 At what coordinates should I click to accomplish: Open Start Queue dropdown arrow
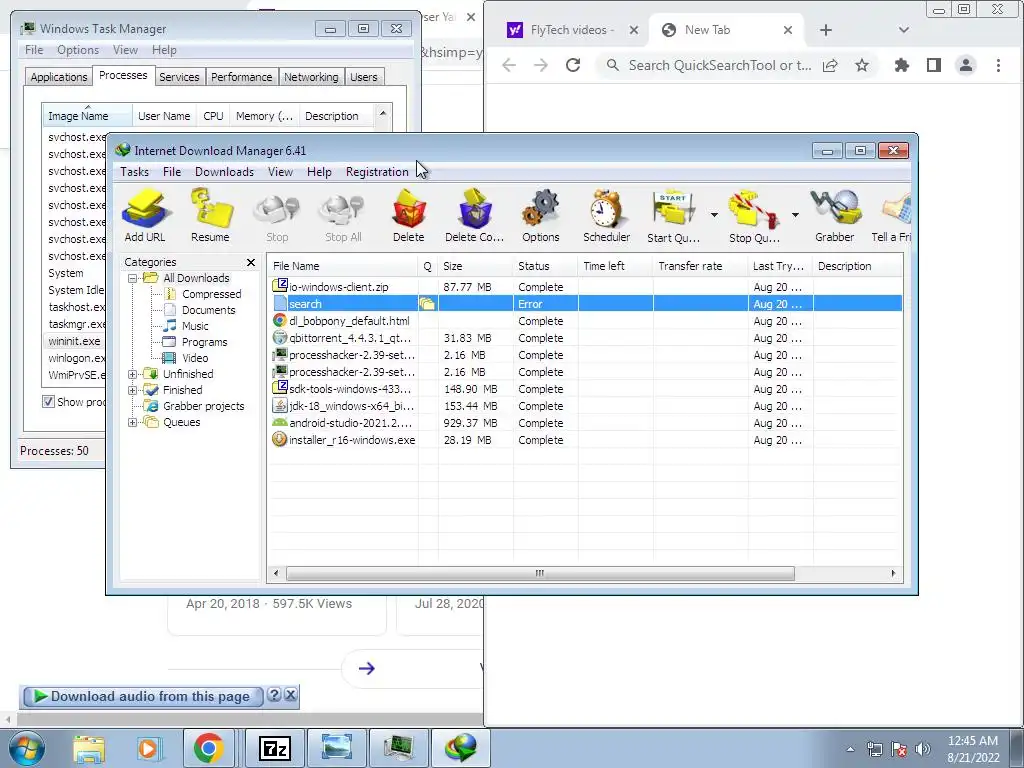(714, 215)
